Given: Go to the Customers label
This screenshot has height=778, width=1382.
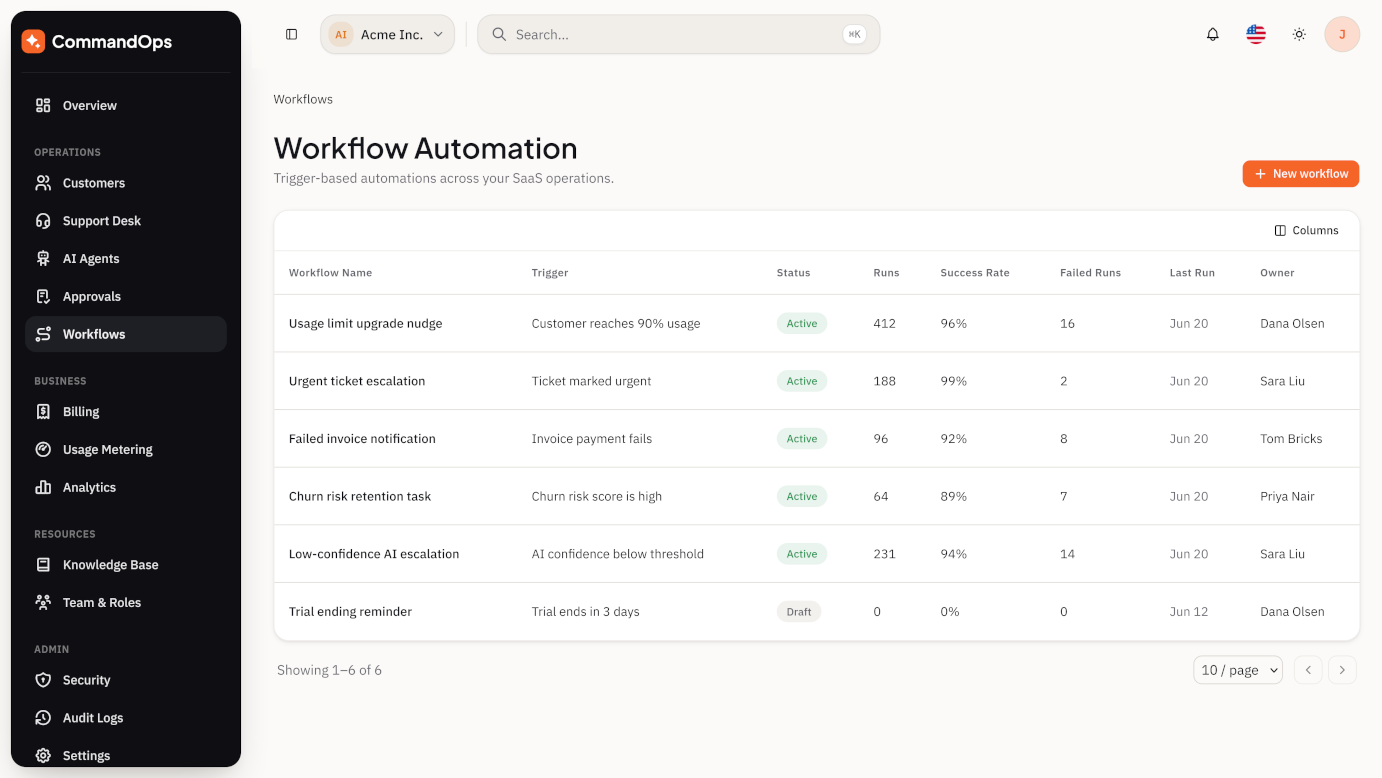Looking at the screenshot, I should (94, 183).
